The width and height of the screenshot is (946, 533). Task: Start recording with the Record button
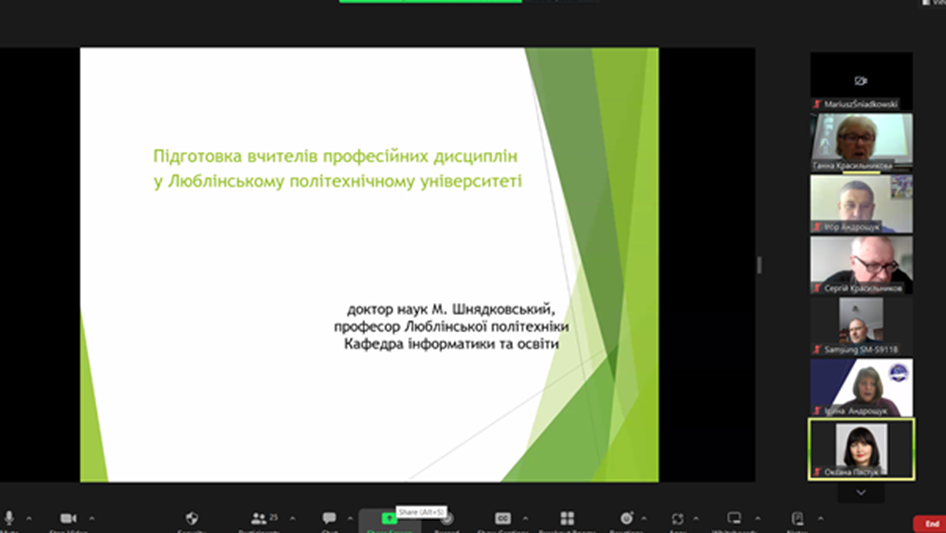click(x=447, y=519)
